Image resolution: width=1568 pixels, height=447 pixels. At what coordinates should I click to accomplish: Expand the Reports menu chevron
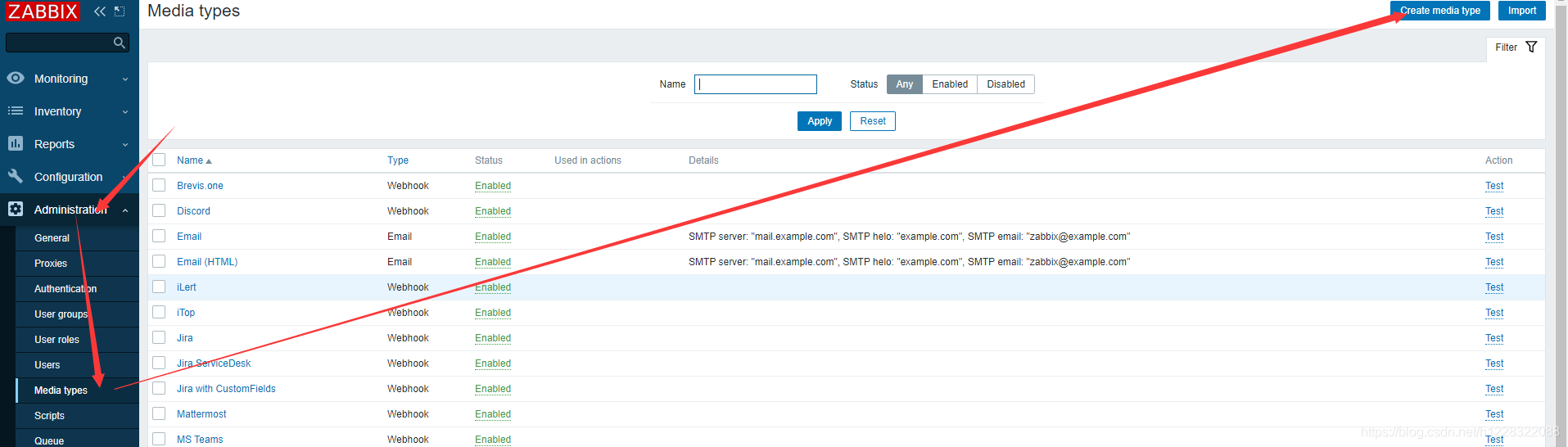click(125, 145)
